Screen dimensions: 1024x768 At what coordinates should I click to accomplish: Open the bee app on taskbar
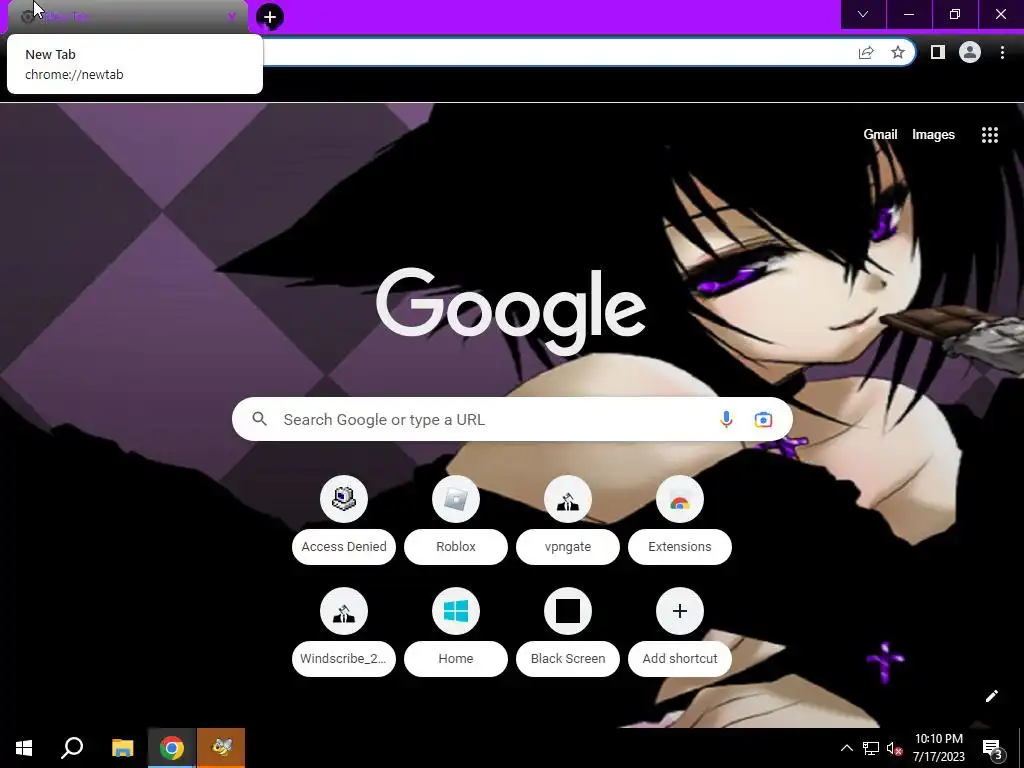coord(221,748)
